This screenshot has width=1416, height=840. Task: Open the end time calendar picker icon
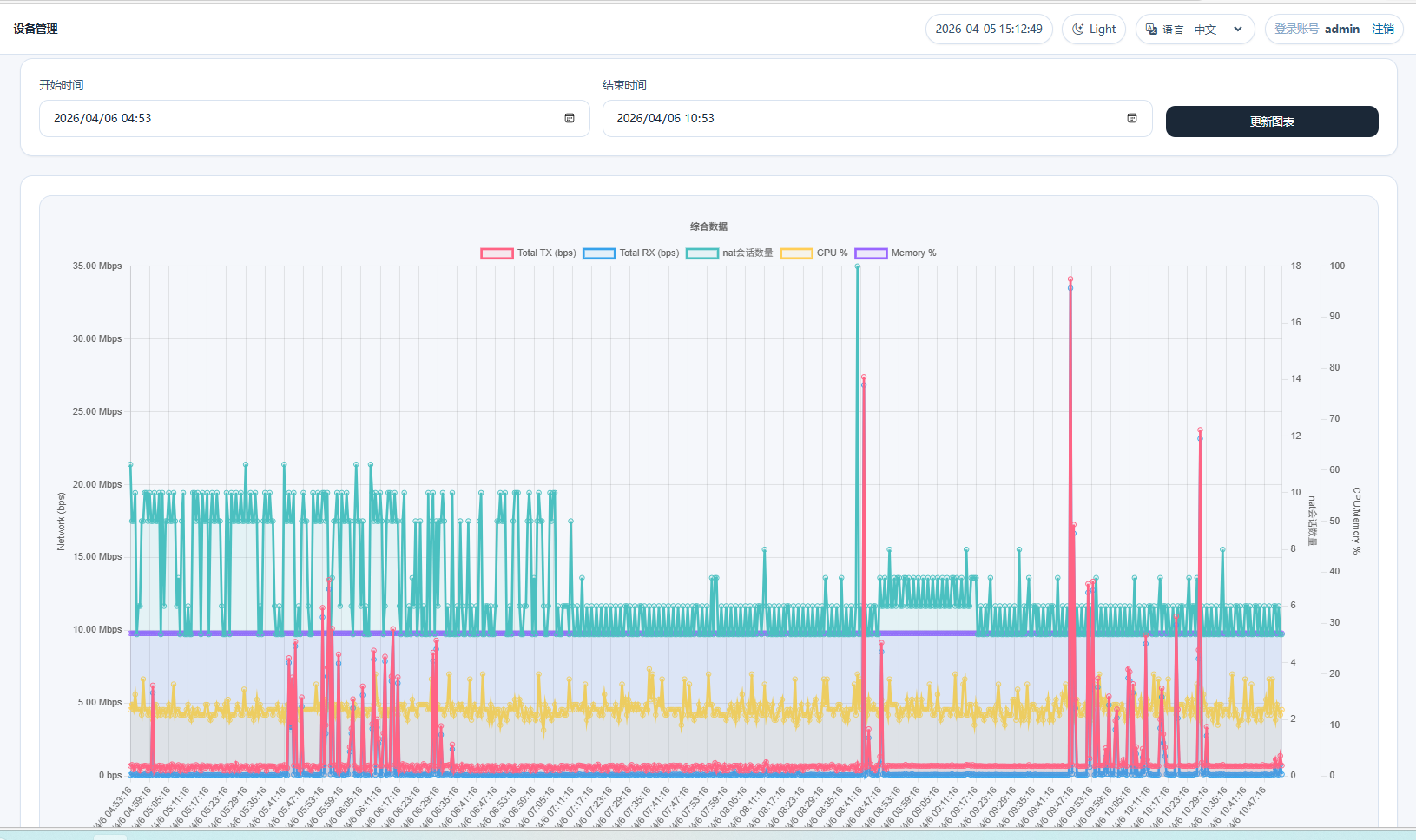point(1132,118)
